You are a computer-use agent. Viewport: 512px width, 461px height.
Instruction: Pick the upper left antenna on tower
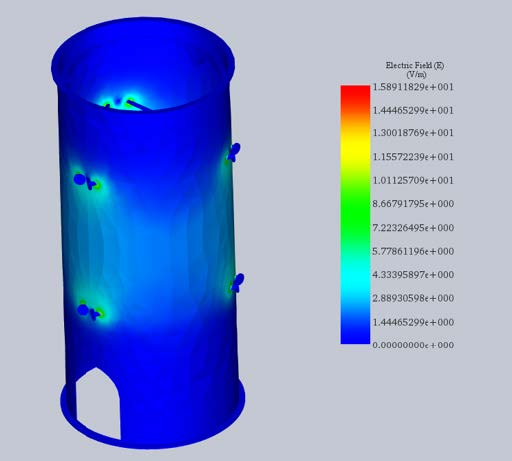click(x=86, y=181)
